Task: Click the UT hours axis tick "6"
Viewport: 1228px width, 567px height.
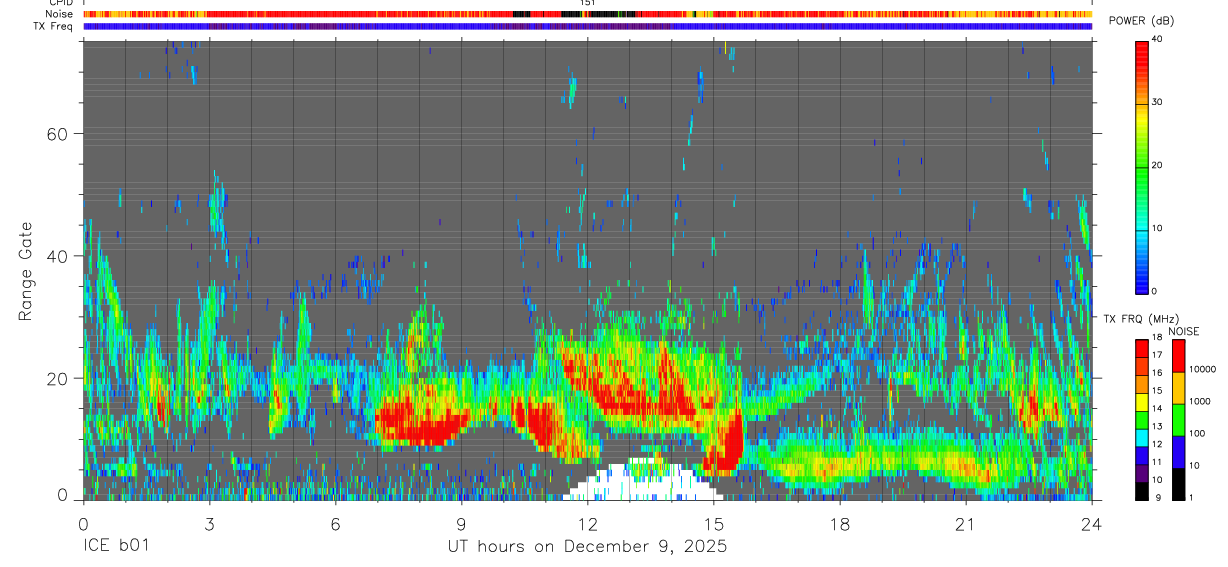Action: click(x=335, y=523)
